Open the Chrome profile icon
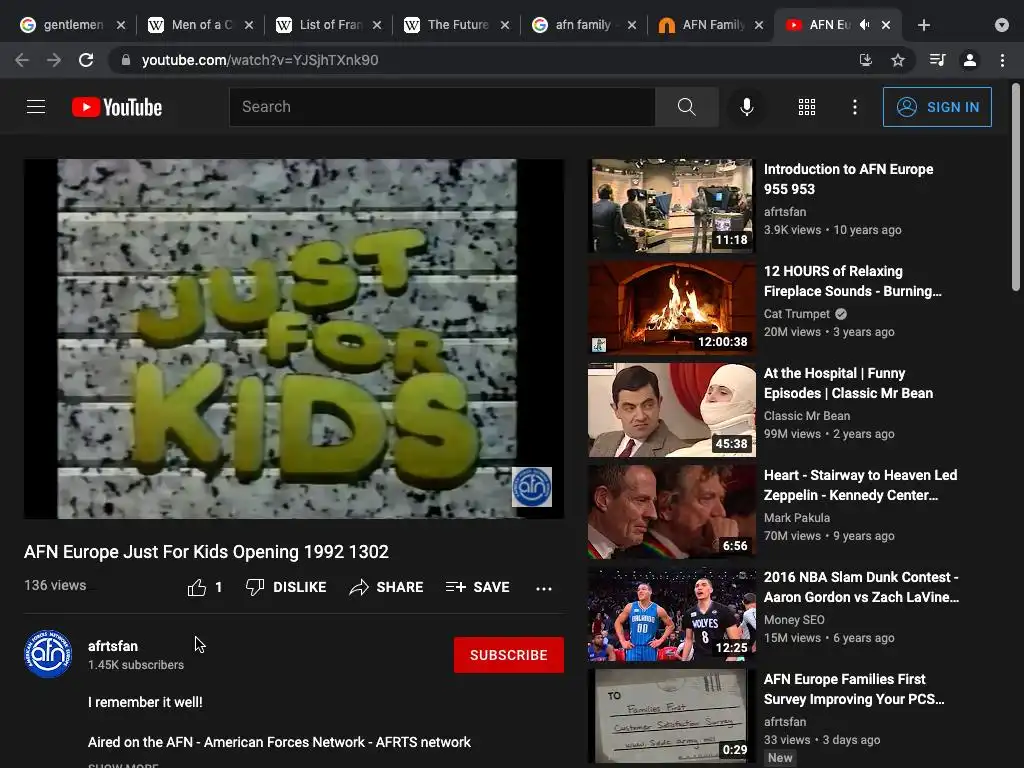Screen dimensions: 1024x768 (x=970, y=60)
